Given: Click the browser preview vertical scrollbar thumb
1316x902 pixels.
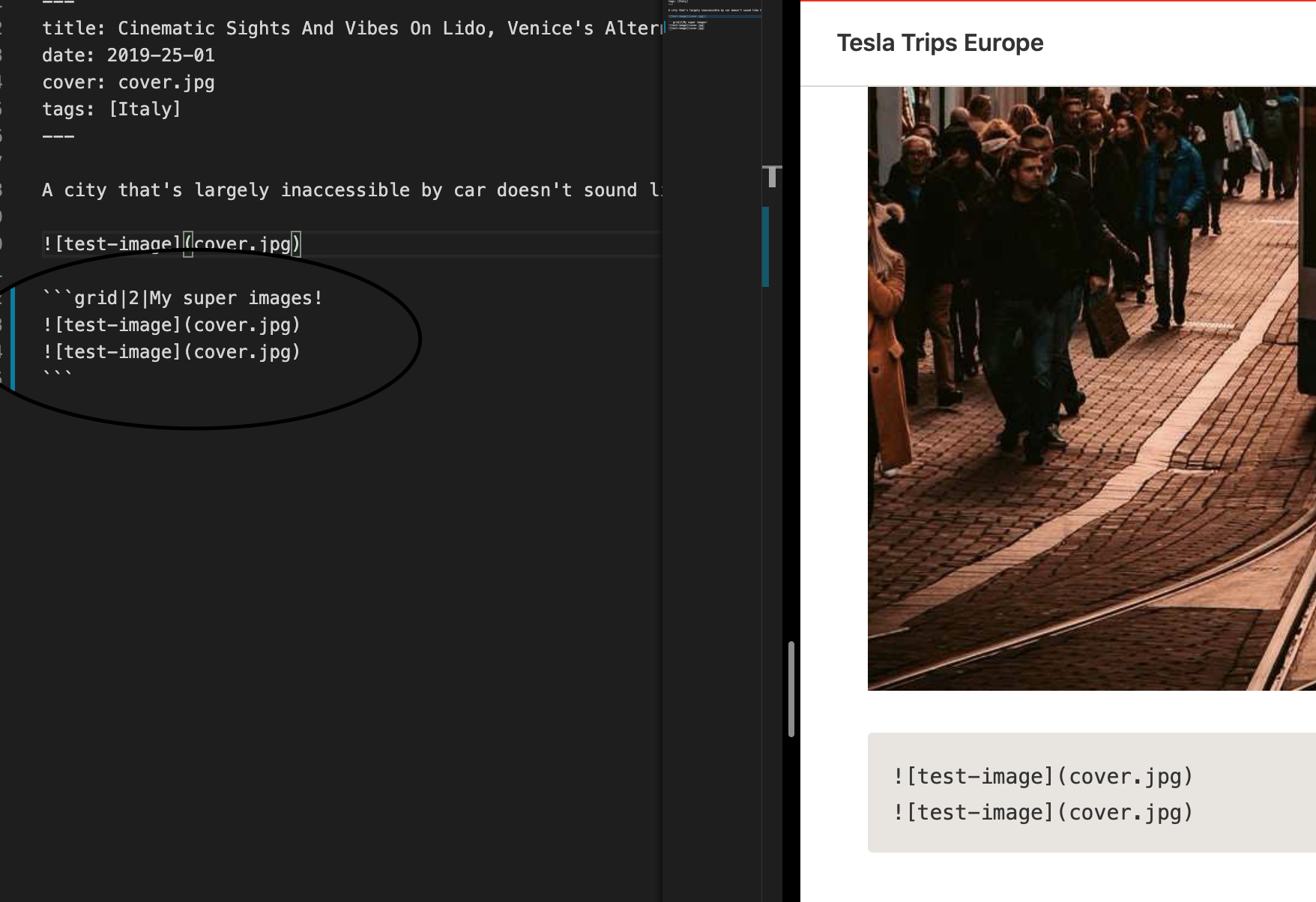Looking at the screenshot, I should point(791,689).
